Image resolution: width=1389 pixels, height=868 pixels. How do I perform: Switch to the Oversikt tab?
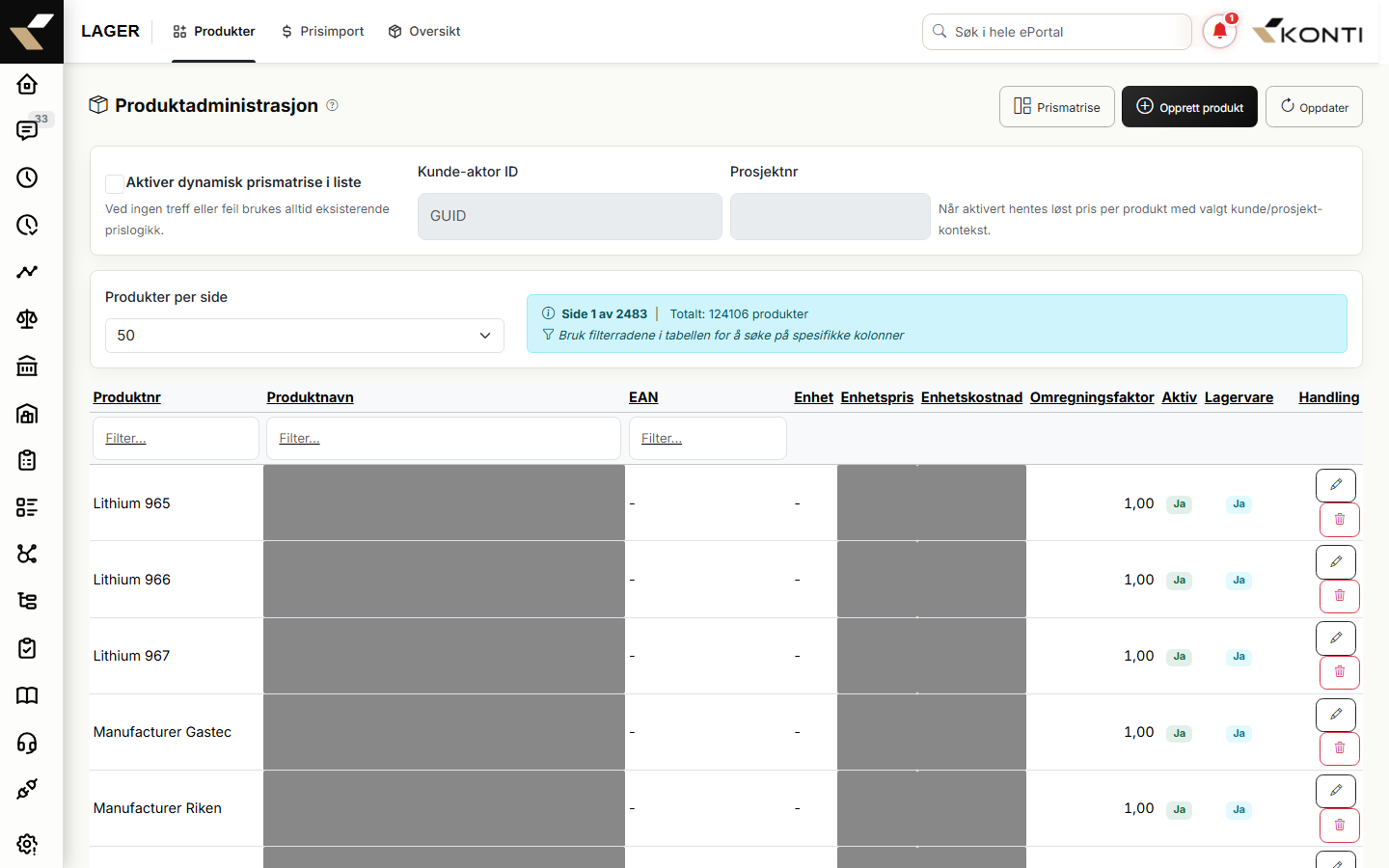(424, 32)
